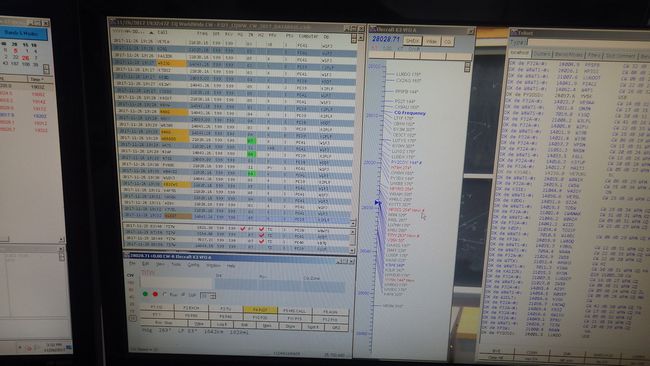The width and height of the screenshot is (650, 366).
Task: Enable the Run mode radio button
Action: pyautogui.click(x=164, y=293)
